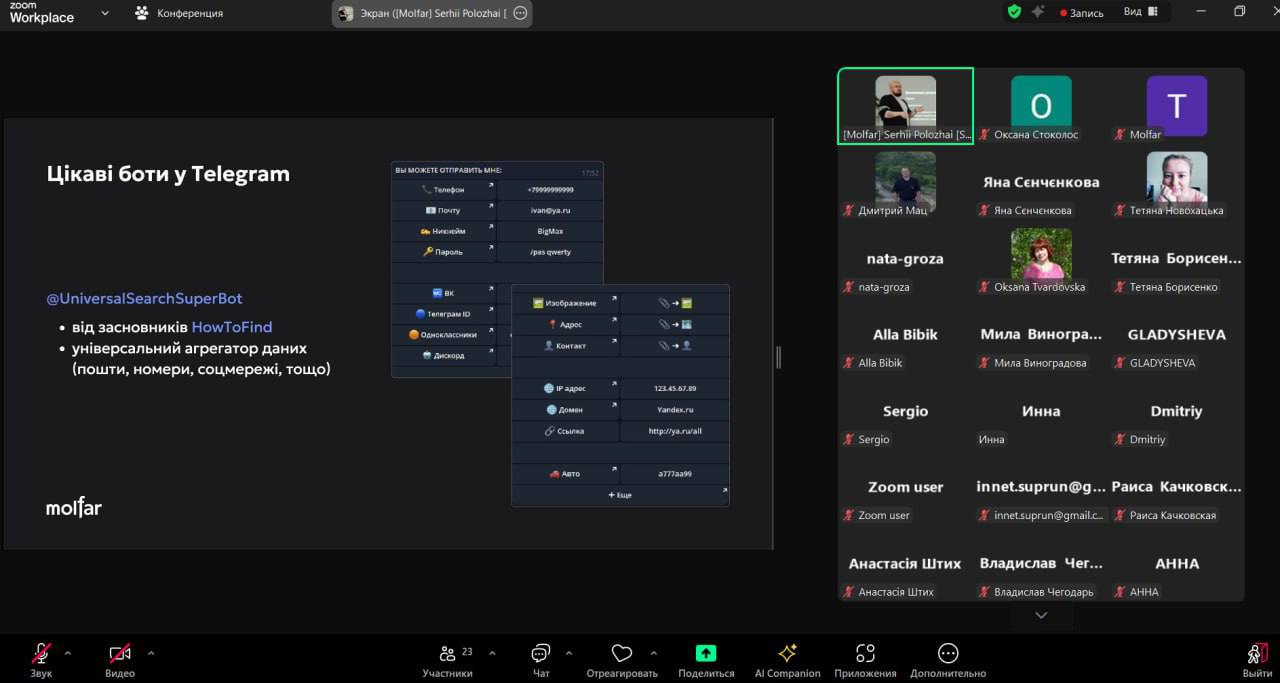The image size is (1280, 683).
Task: Expand the arrow next to Участники
Action: click(492, 653)
